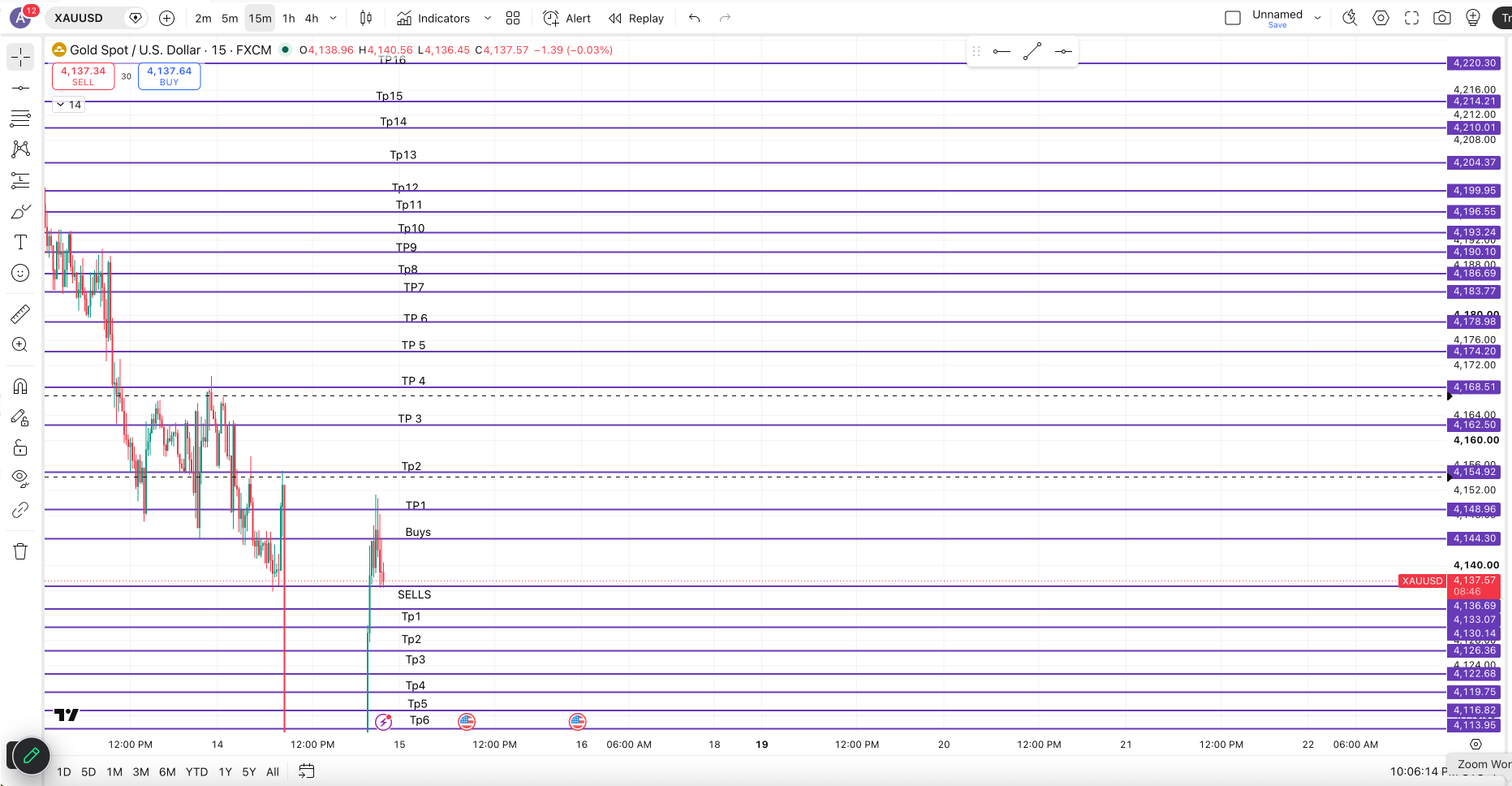The width and height of the screenshot is (1512, 786).
Task: Open the XAUUSD symbol search
Action: click(x=79, y=18)
